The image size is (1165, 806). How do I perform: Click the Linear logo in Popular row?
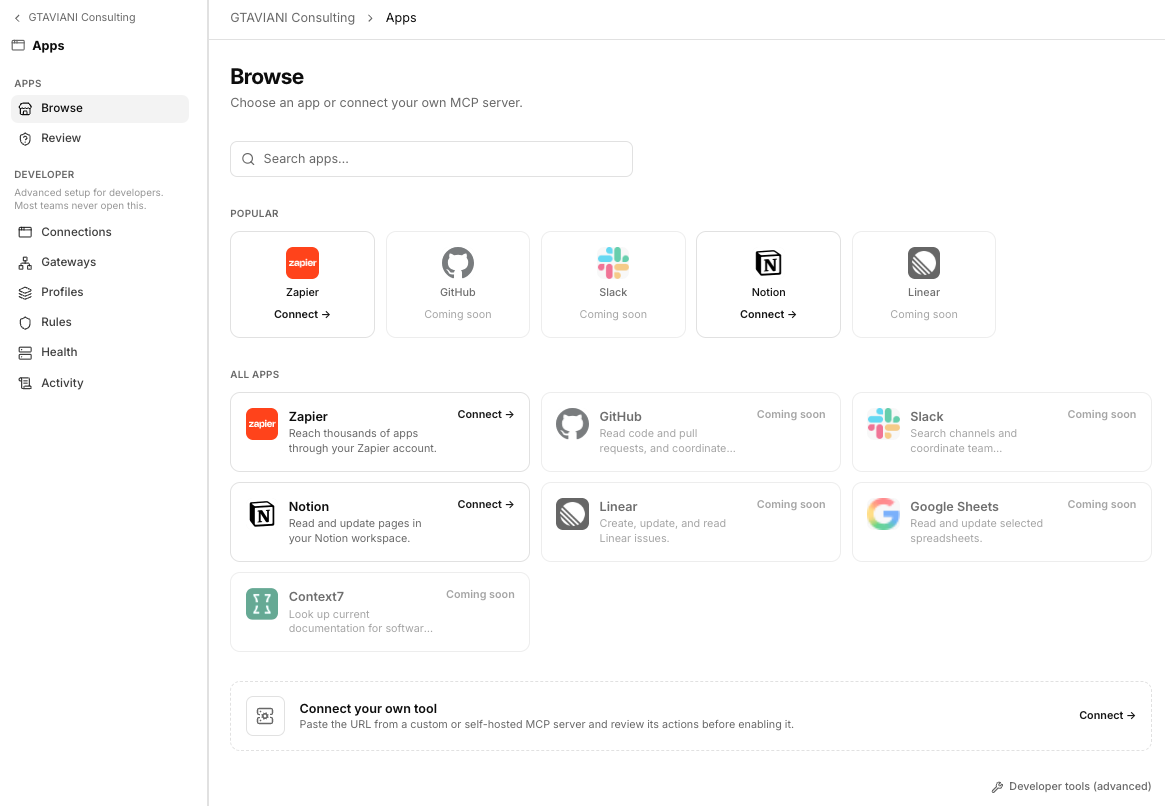pos(924,263)
